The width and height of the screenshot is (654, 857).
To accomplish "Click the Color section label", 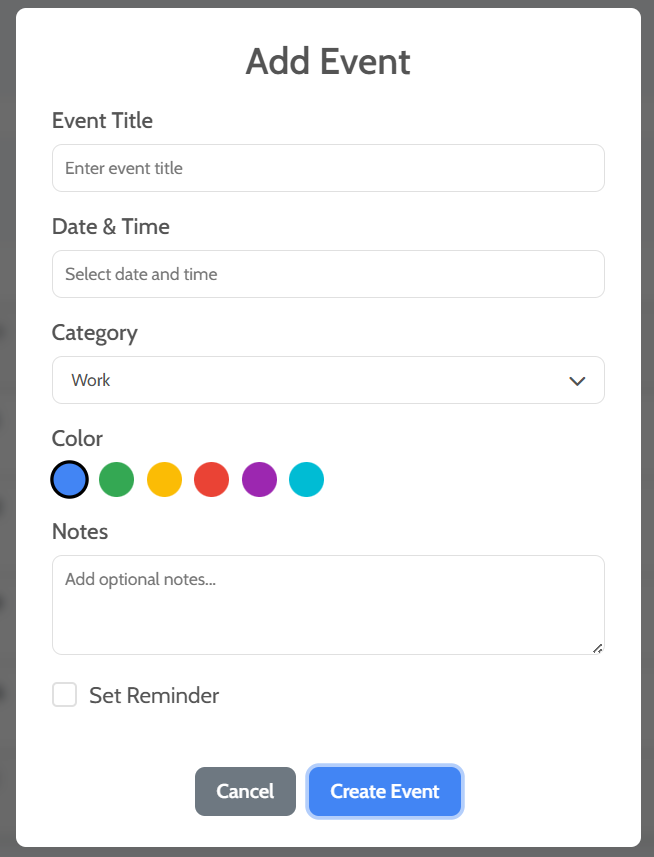I will [77, 438].
